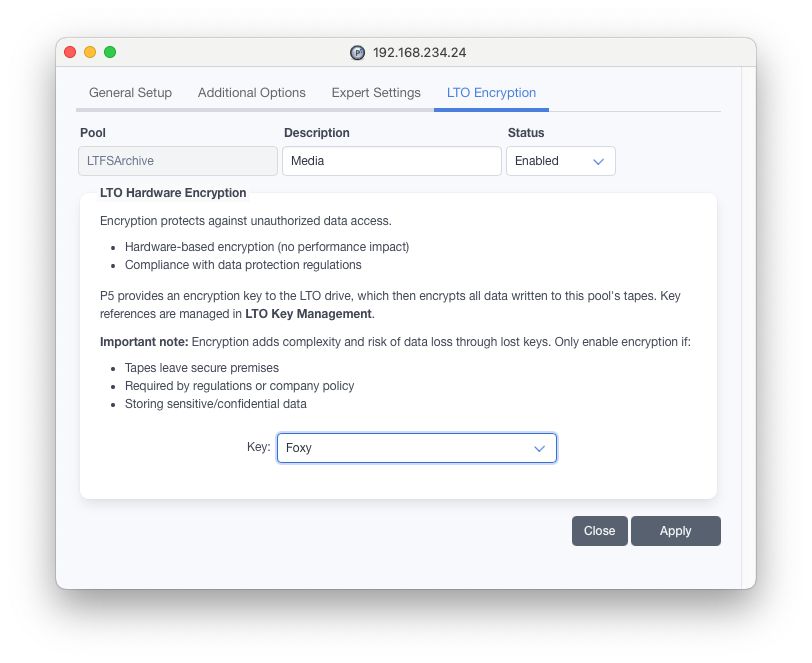Zoom window with green traffic light button

tap(110, 52)
